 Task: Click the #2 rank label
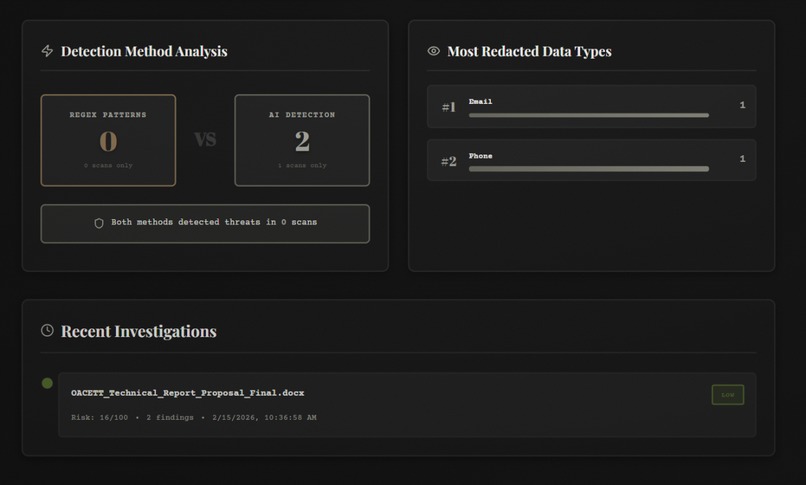click(x=449, y=161)
